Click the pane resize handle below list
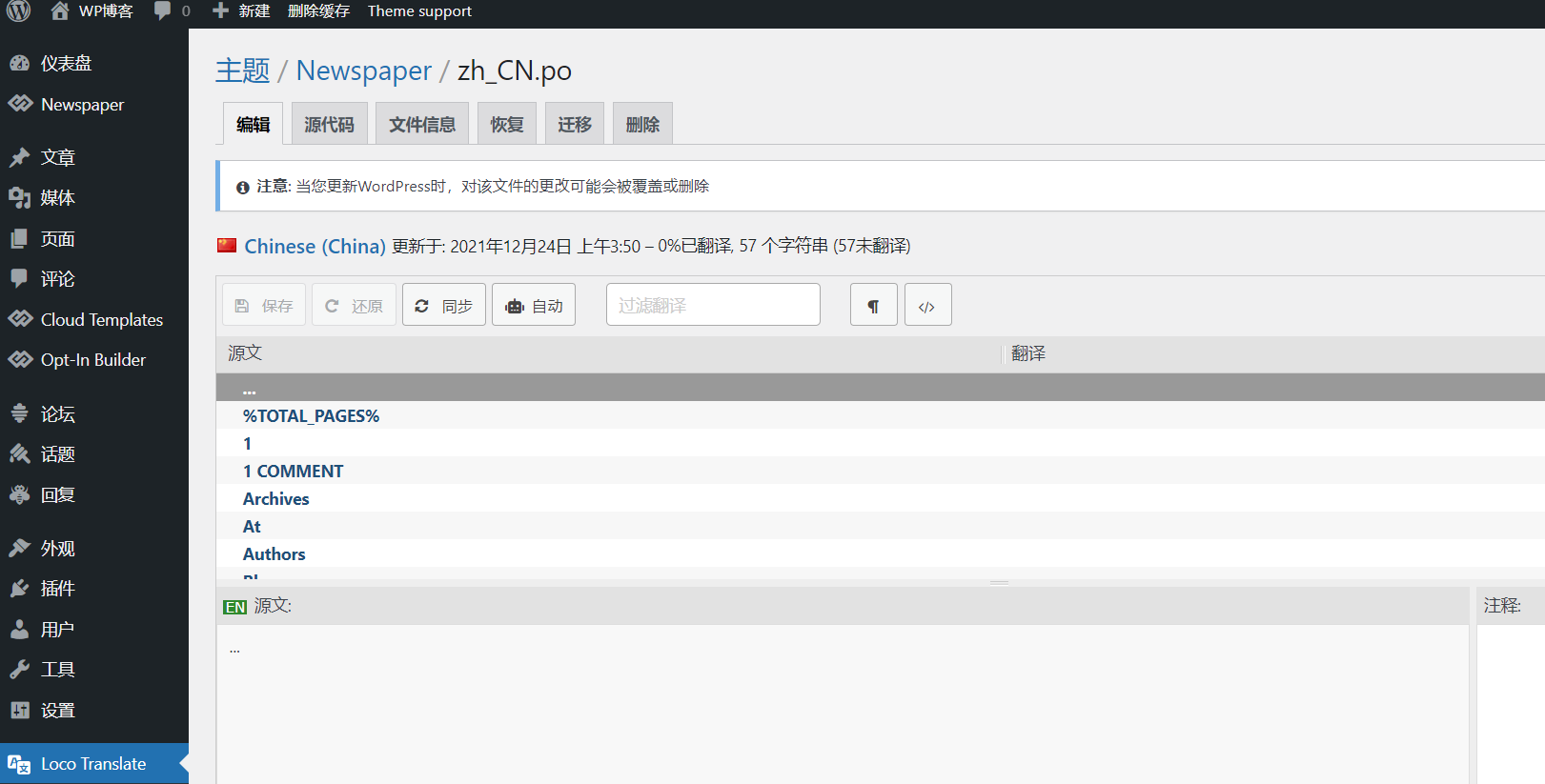The image size is (1545, 784). point(999,582)
